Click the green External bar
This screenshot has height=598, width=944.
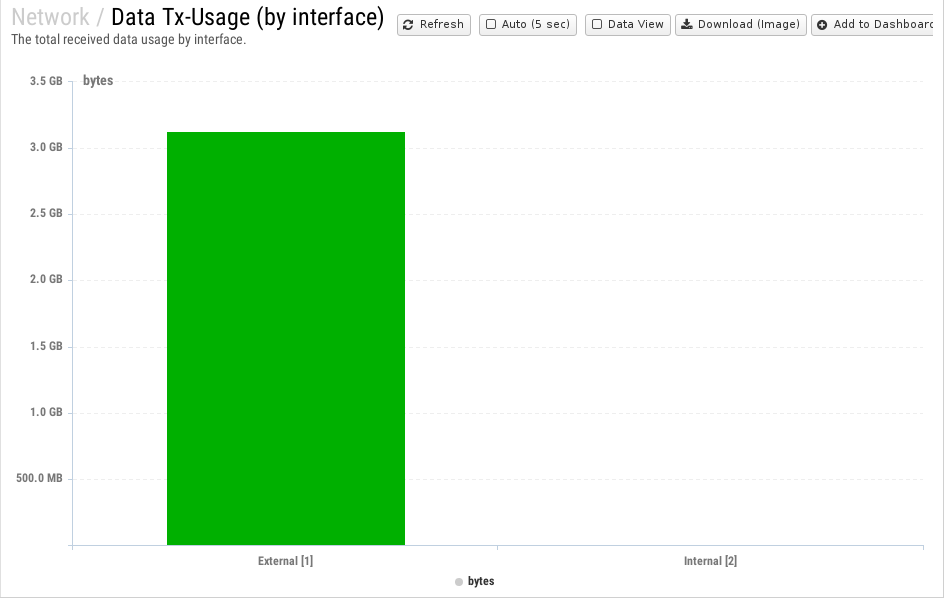(x=286, y=338)
